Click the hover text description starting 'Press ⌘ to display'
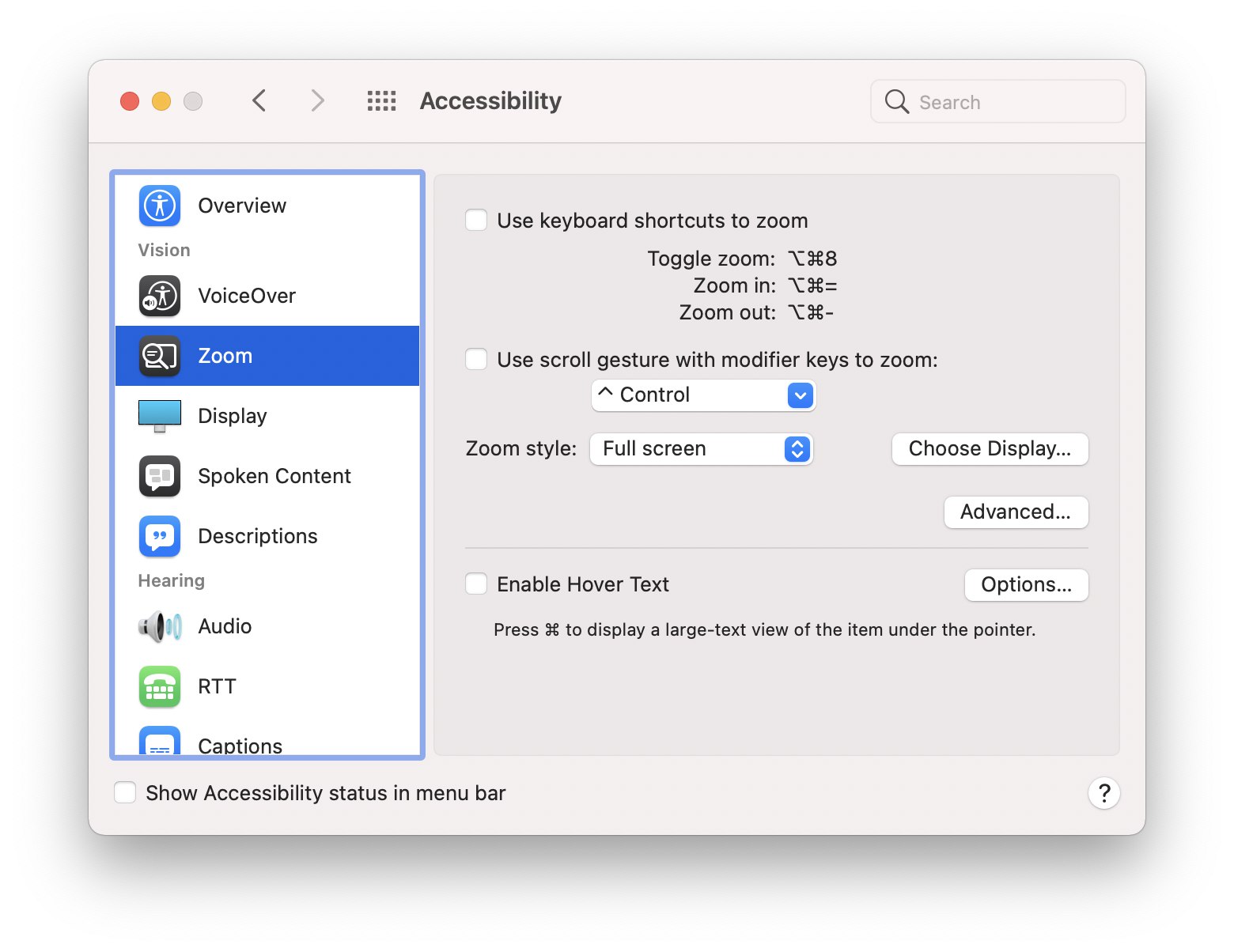This screenshot has height=952, width=1234. coord(764,629)
